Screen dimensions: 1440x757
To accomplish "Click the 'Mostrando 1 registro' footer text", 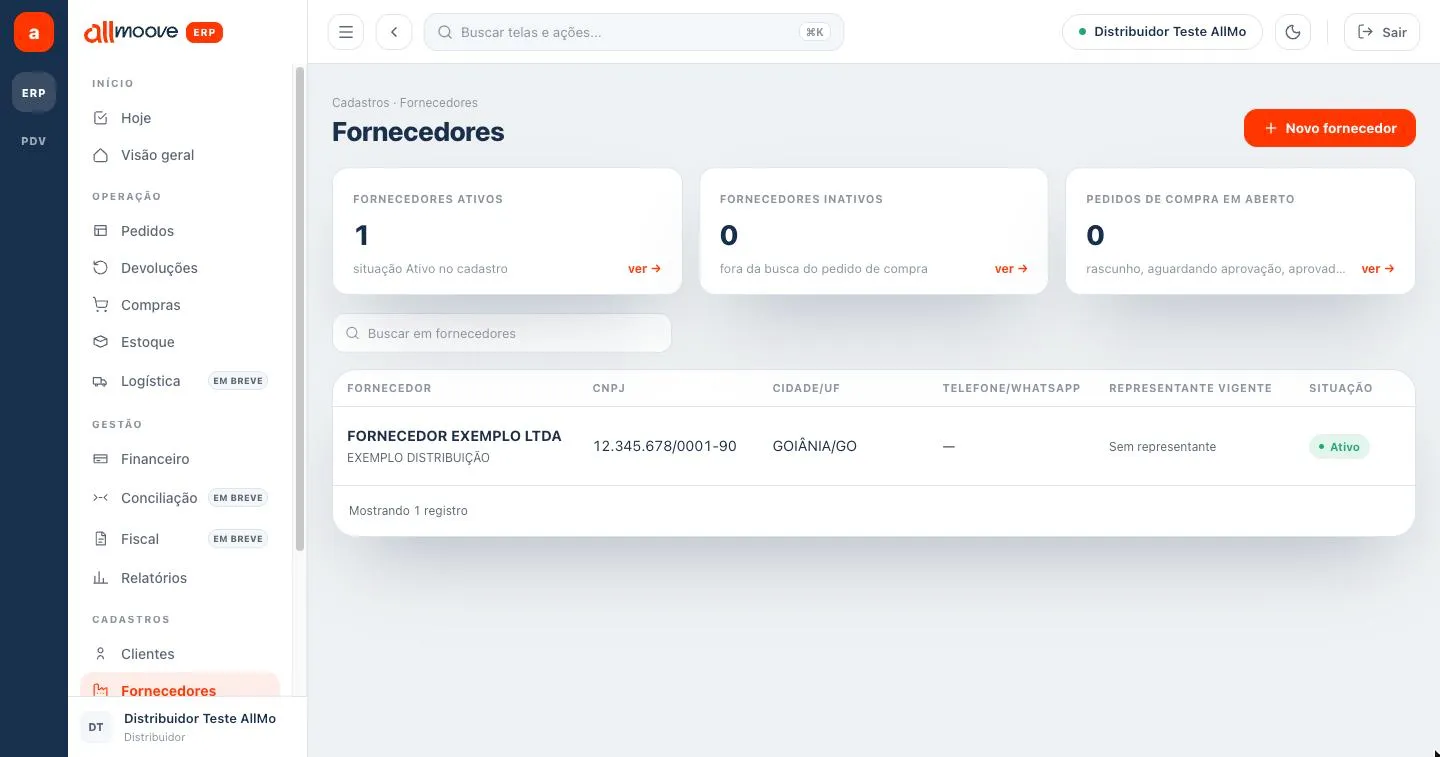I will (x=408, y=511).
